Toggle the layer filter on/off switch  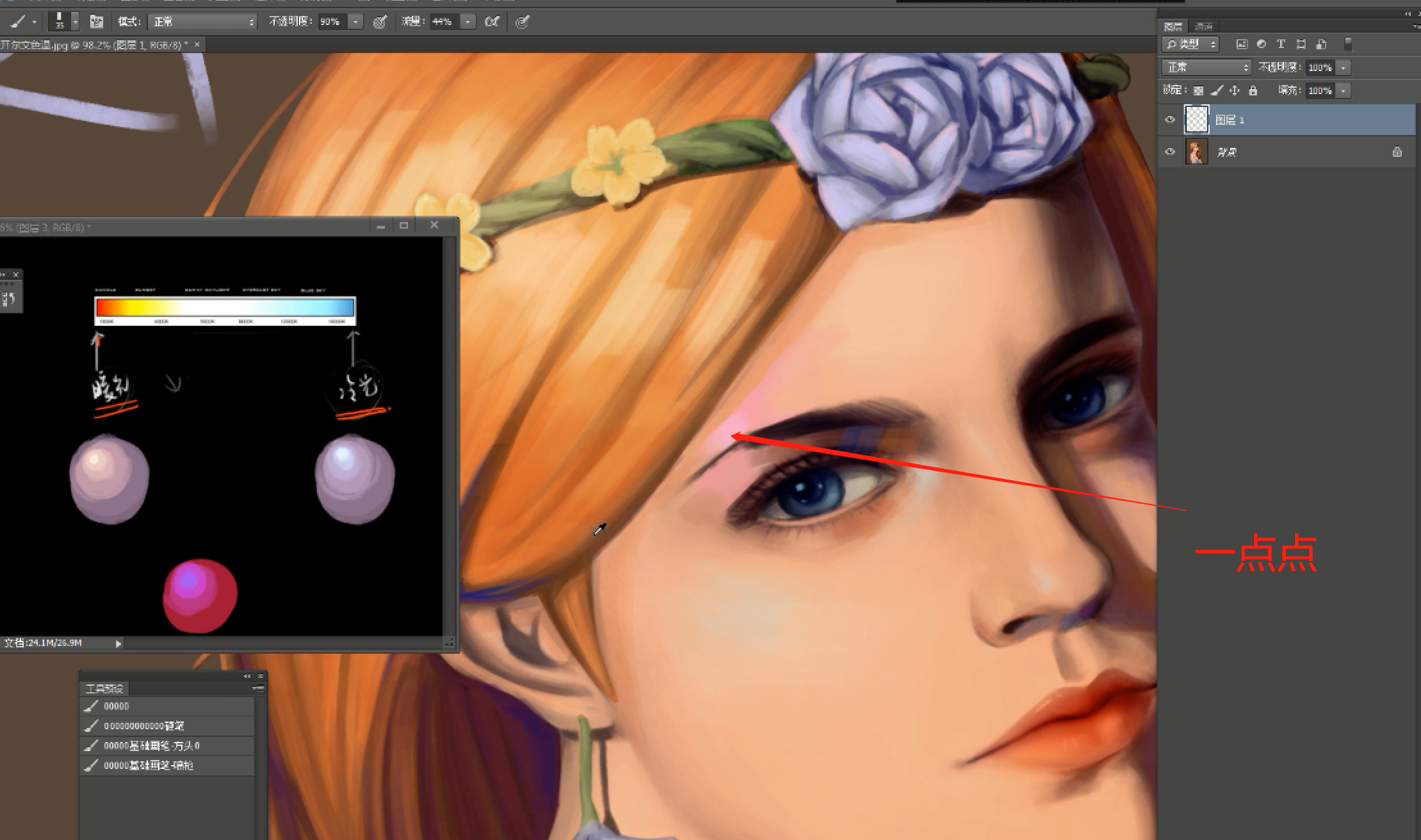point(1348,44)
